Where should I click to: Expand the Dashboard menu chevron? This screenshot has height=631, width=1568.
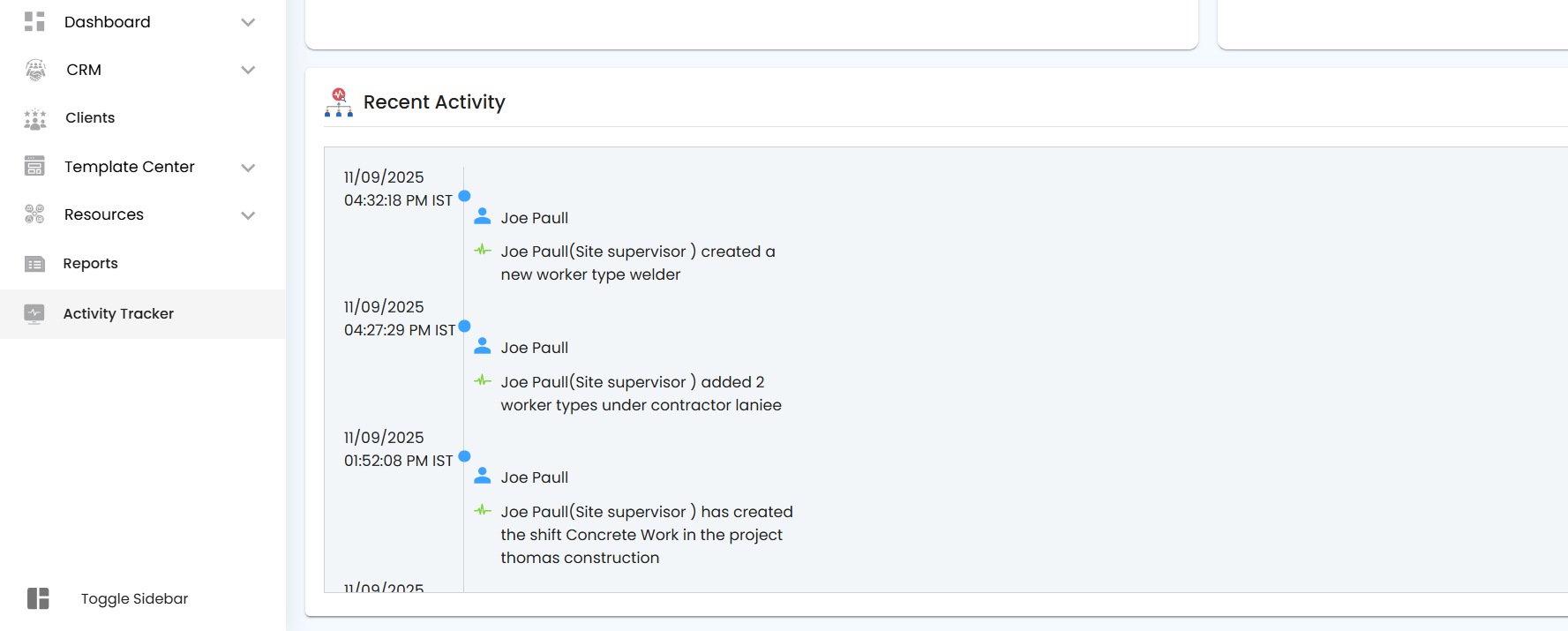pos(248,22)
